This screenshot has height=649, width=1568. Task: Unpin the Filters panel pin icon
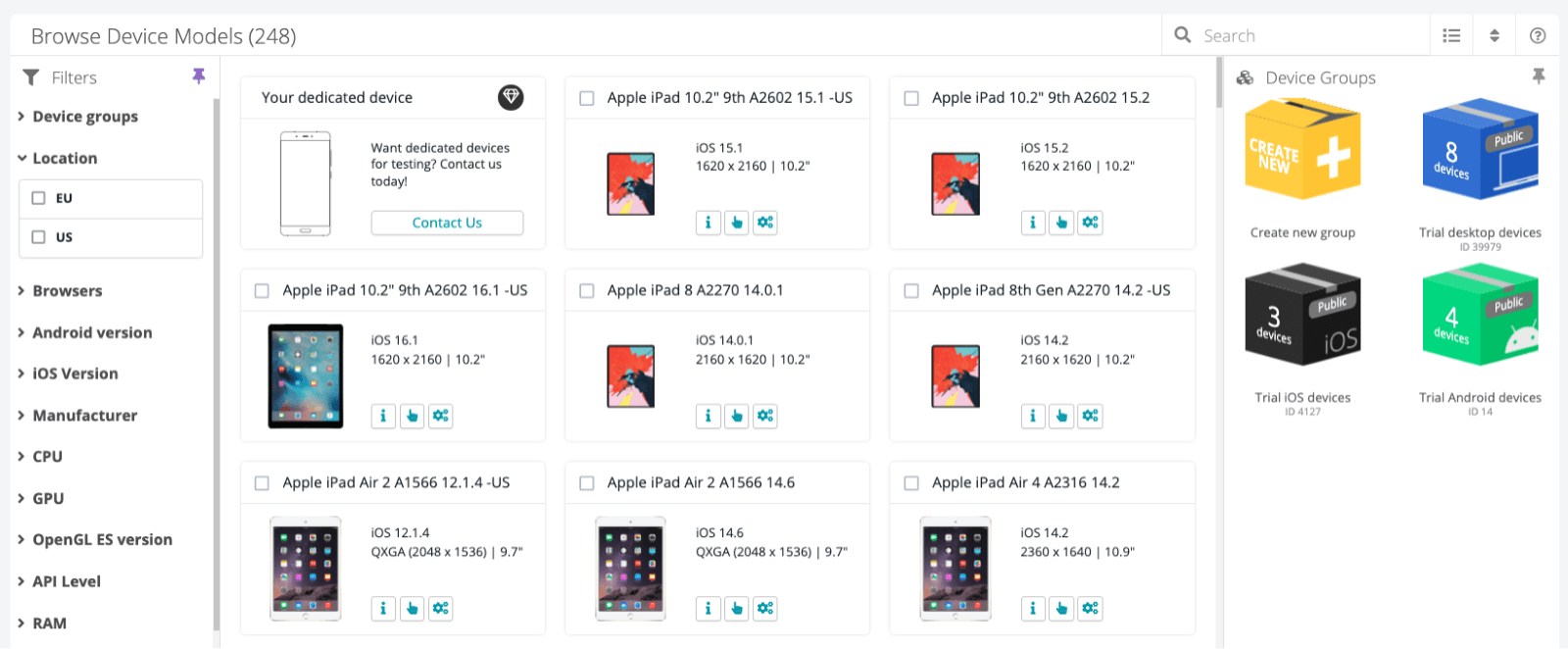(x=199, y=76)
